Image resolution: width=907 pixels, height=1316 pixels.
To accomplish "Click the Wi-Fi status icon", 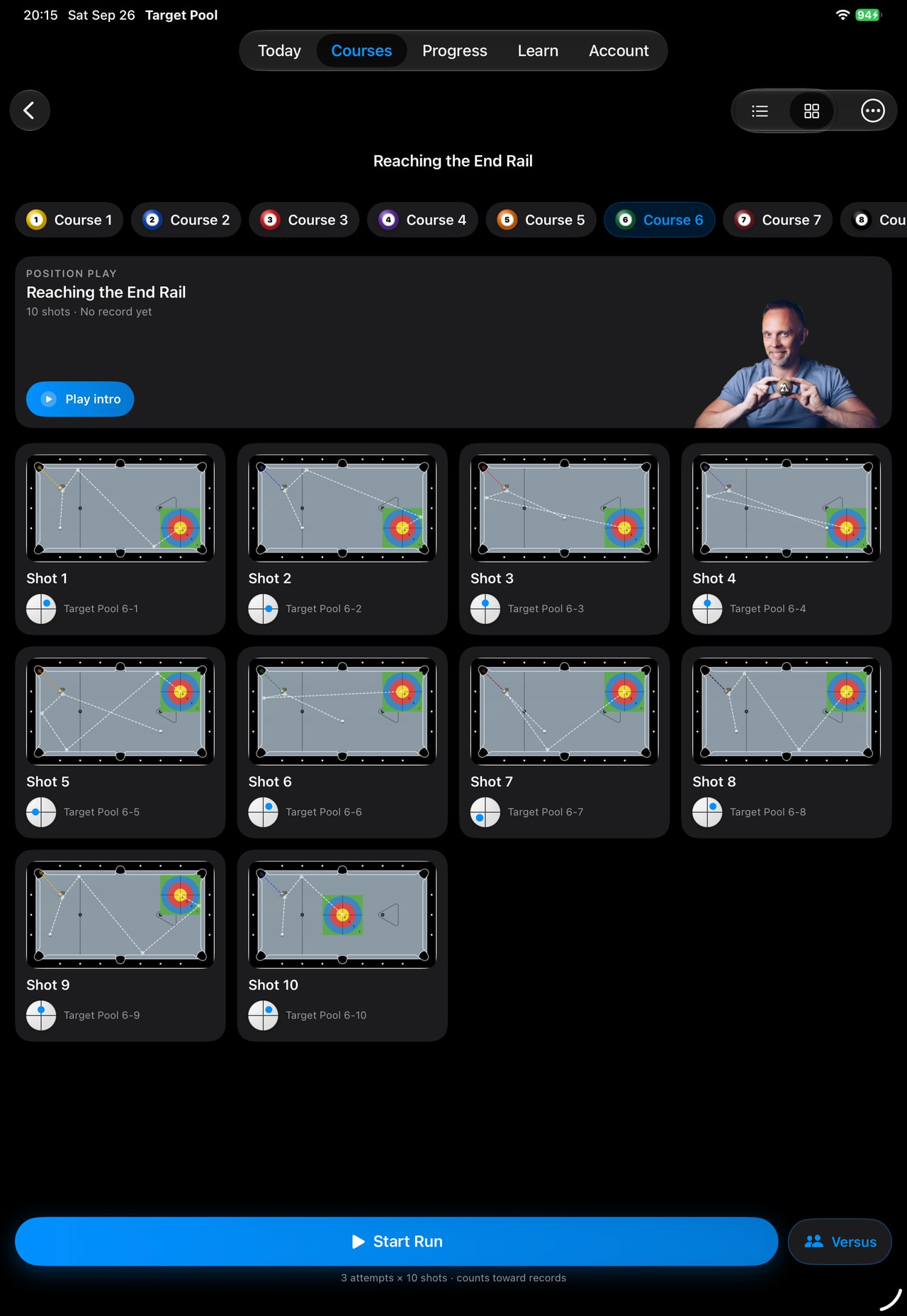I will (843, 15).
